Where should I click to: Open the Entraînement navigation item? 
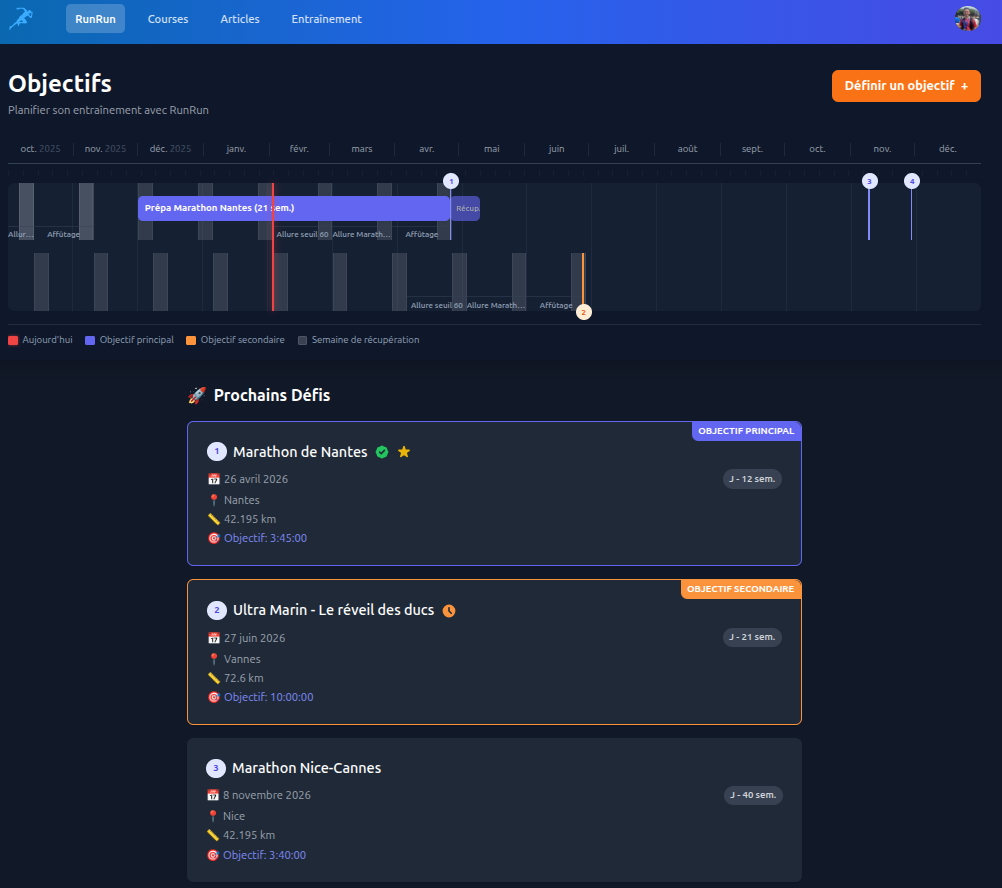coord(326,19)
